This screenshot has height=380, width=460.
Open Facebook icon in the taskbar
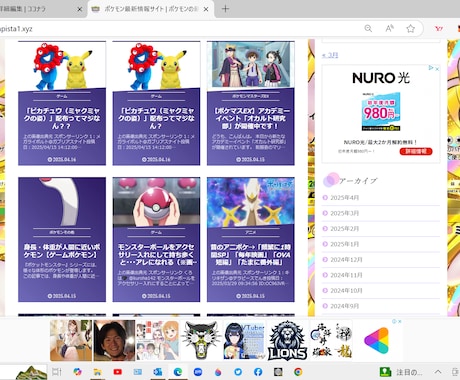(x=258, y=372)
